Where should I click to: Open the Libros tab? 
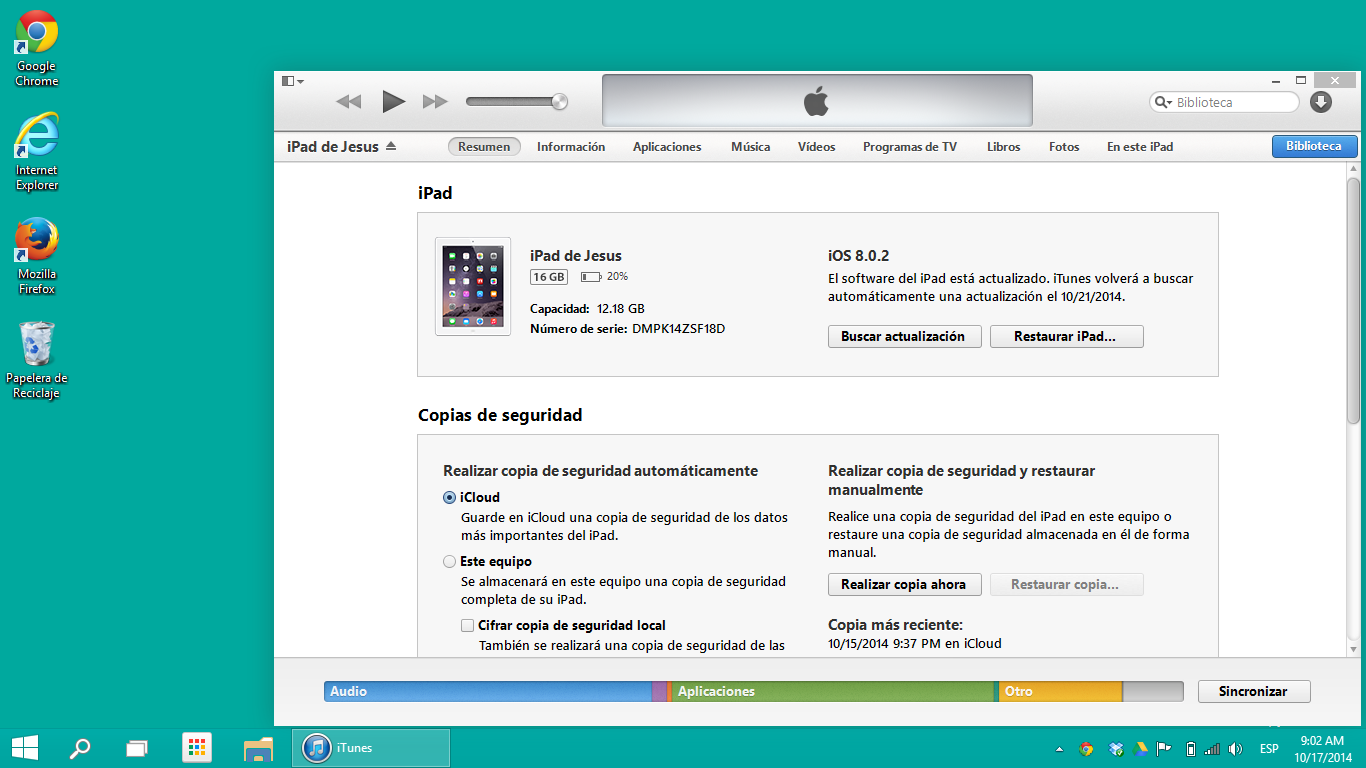[x=1003, y=147]
